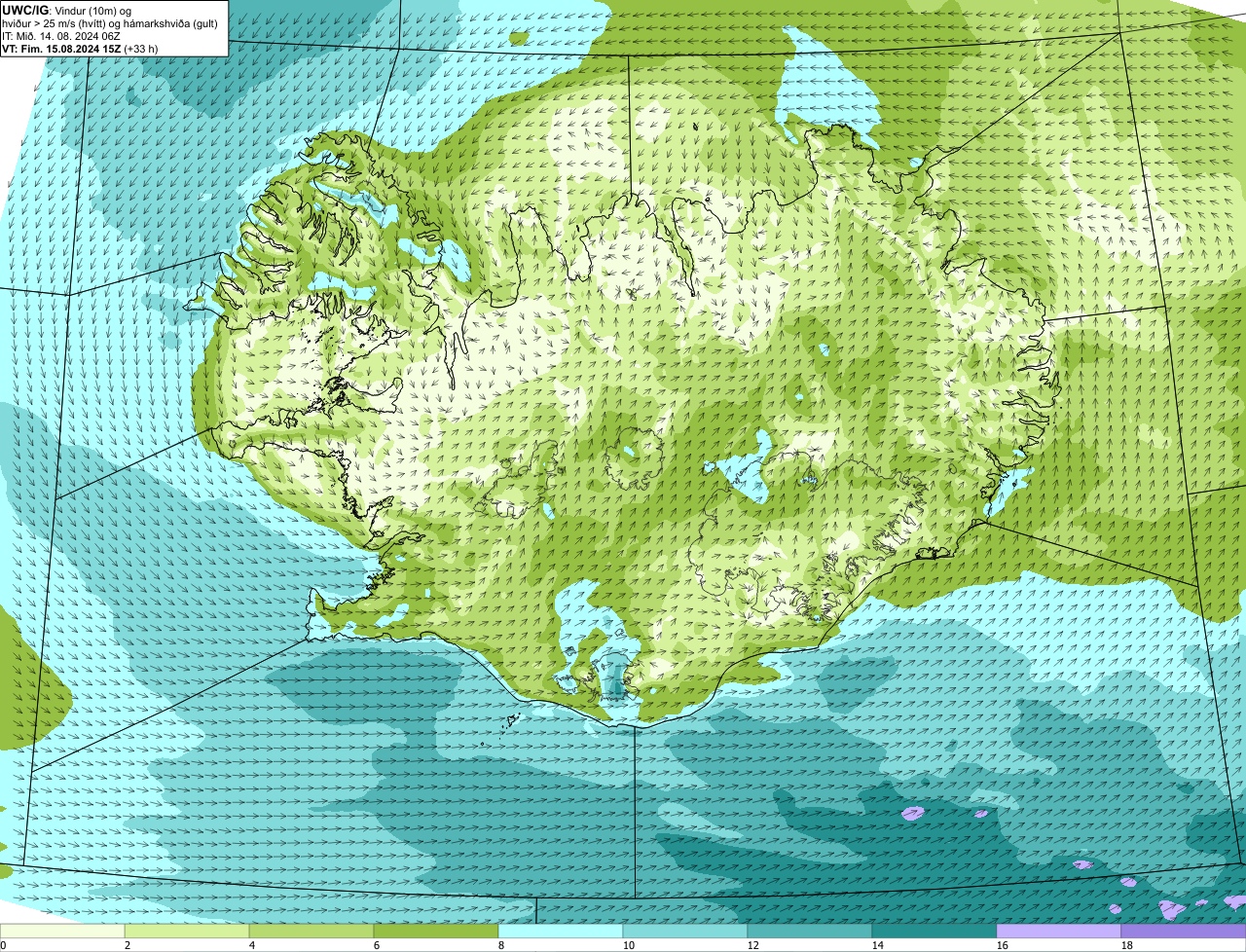Click the legend tick label "8"

tap(501, 945)
